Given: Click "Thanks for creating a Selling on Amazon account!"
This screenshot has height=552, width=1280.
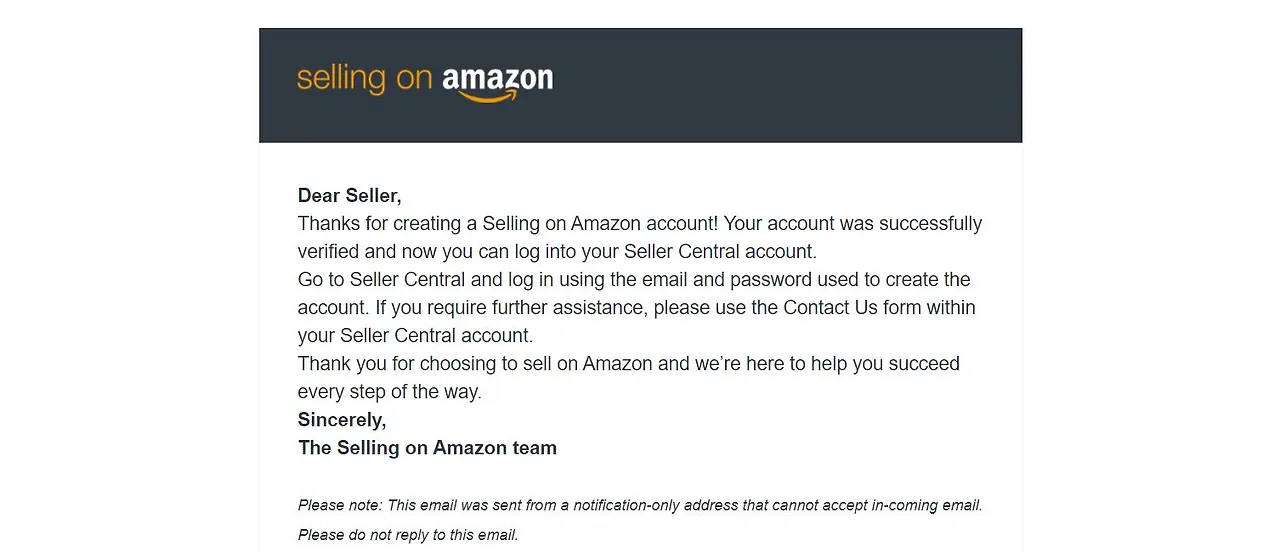Looking at the screenshot, I should point(506,224).
